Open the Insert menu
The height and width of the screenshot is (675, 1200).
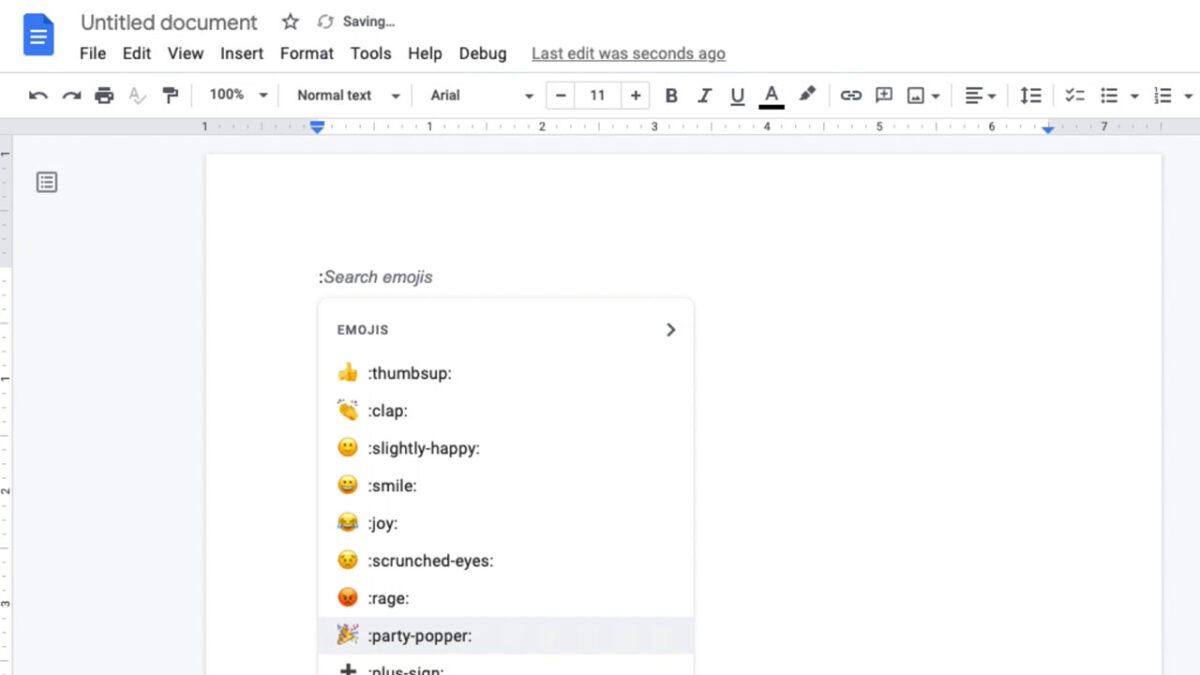(242, 54)
